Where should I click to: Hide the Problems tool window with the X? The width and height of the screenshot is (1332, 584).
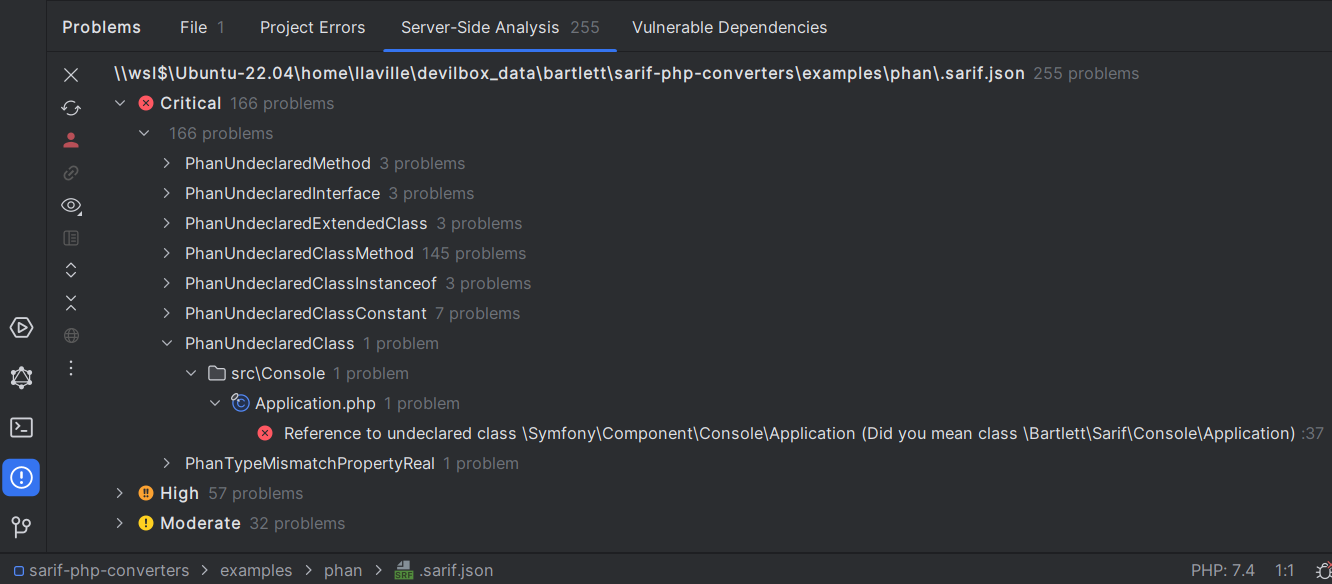71,75
